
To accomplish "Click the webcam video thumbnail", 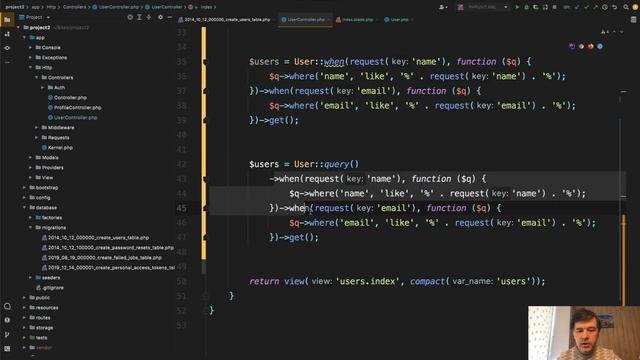I will [x=584, y=333].
